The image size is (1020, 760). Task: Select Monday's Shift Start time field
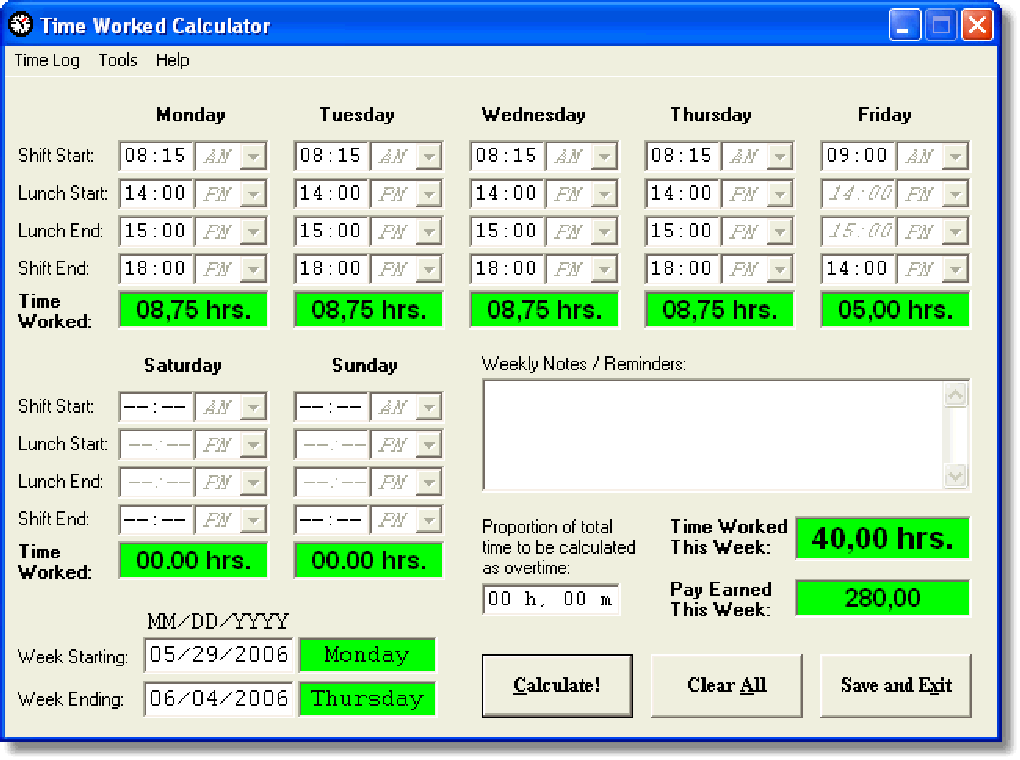click(x=155, y=155)
